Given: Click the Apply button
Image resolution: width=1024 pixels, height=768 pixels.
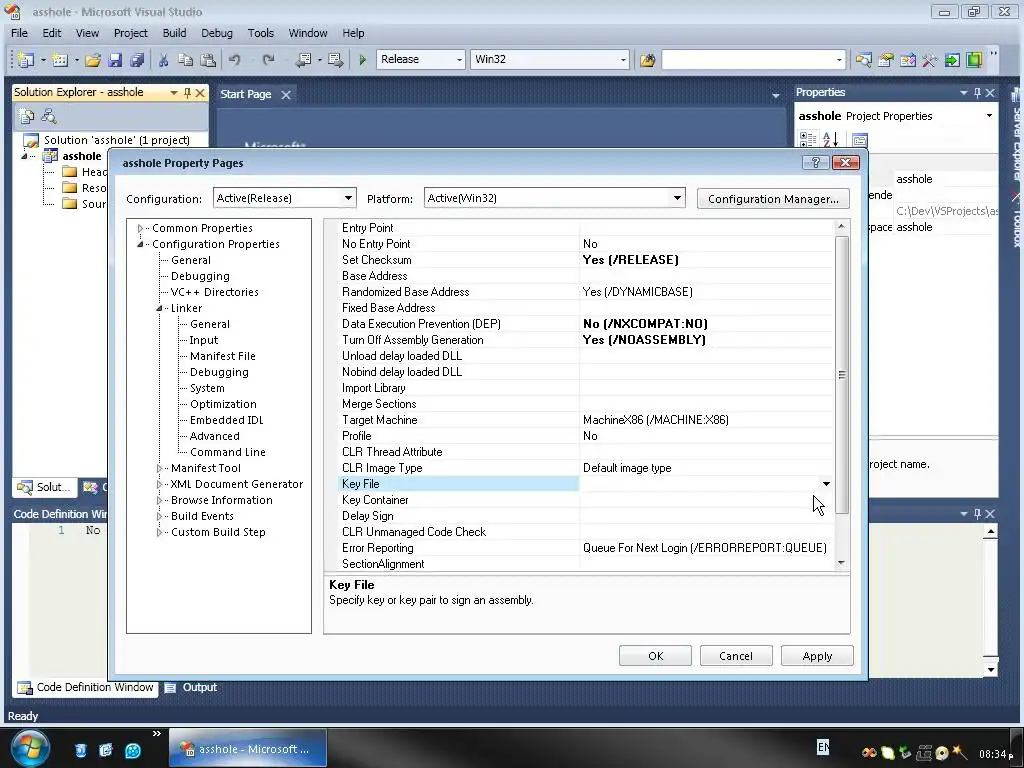Looking at the screenshot, I should [817, 656].
